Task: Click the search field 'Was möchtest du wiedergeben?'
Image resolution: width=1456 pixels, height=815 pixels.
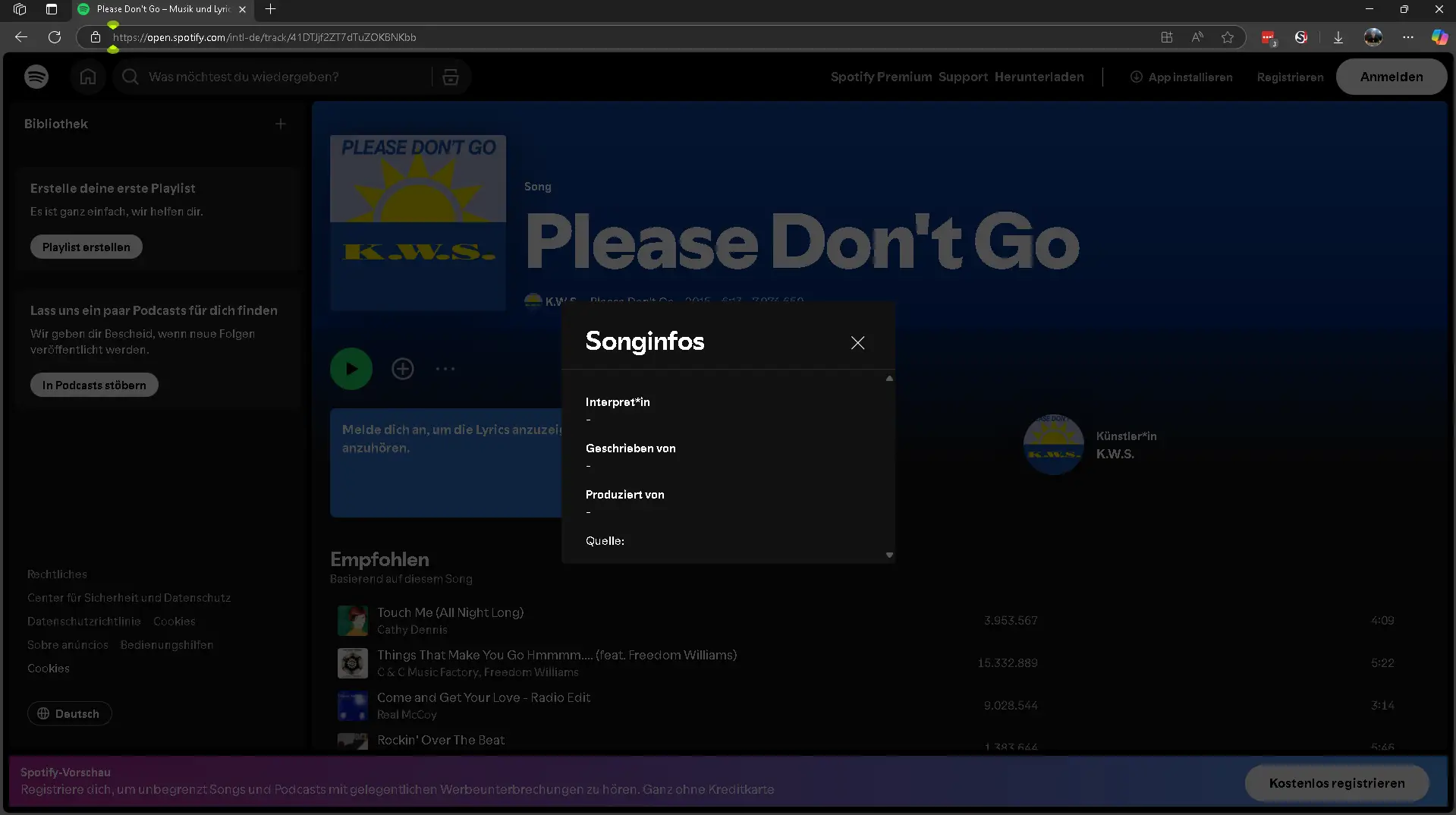Action: click(x=281, y=77)
